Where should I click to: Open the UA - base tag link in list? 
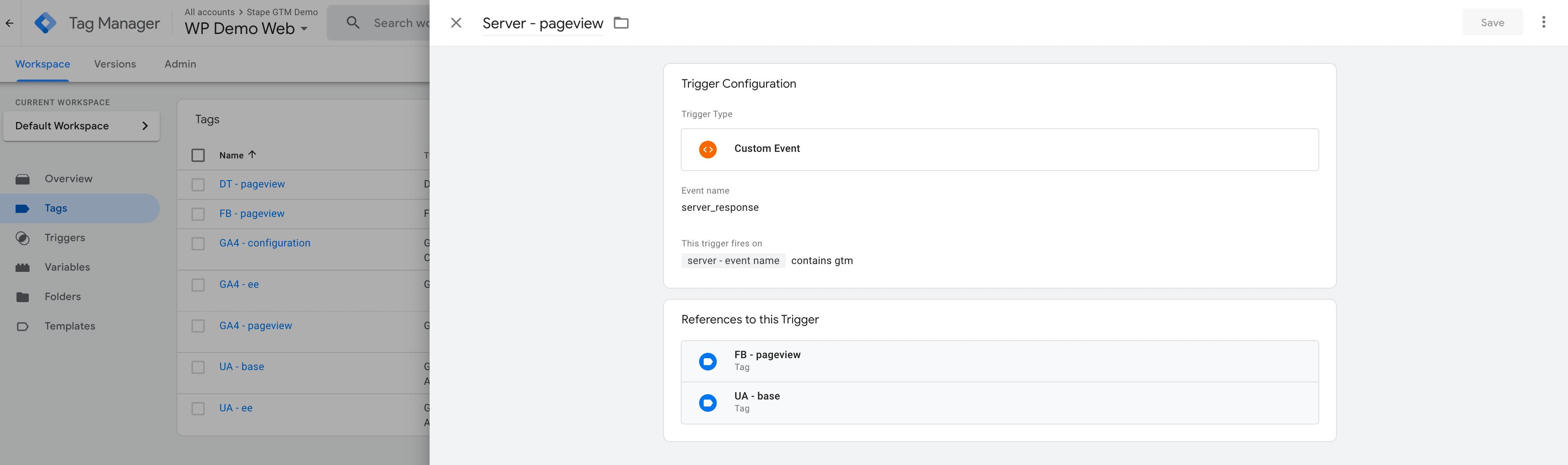click(x=242, y=366)
